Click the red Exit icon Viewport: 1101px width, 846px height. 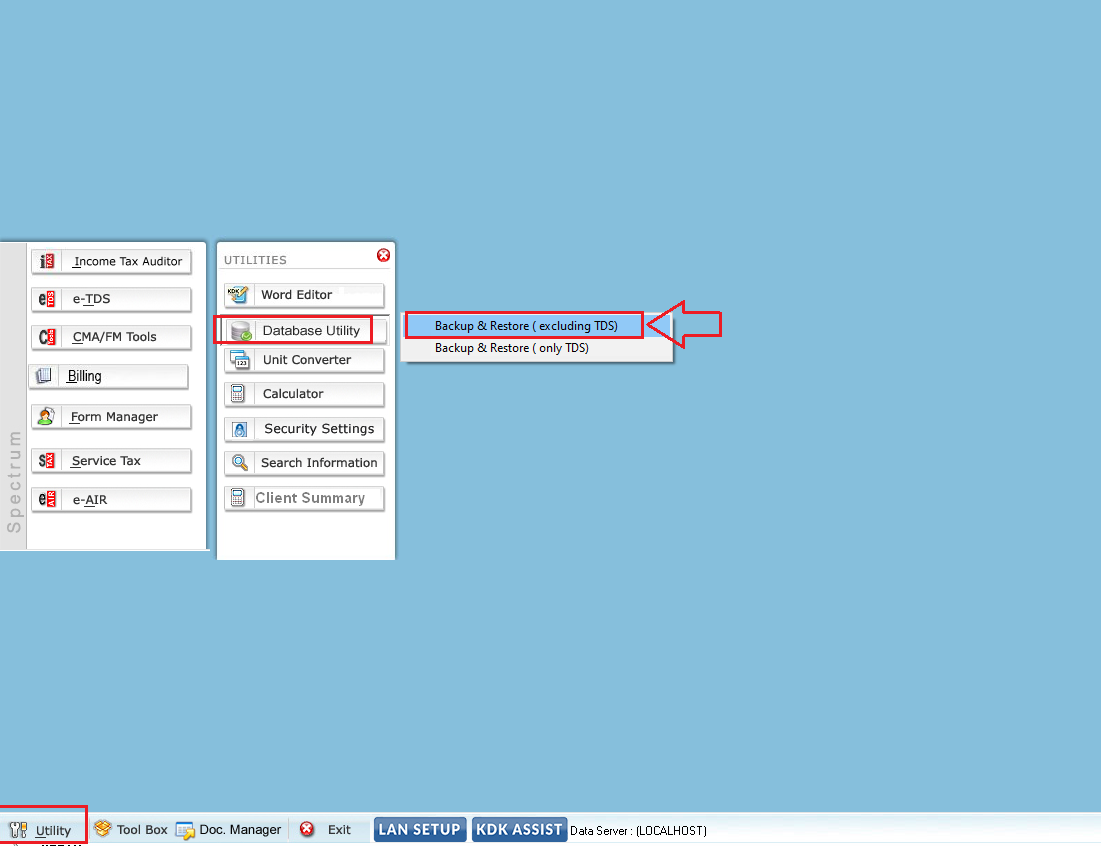307,829
